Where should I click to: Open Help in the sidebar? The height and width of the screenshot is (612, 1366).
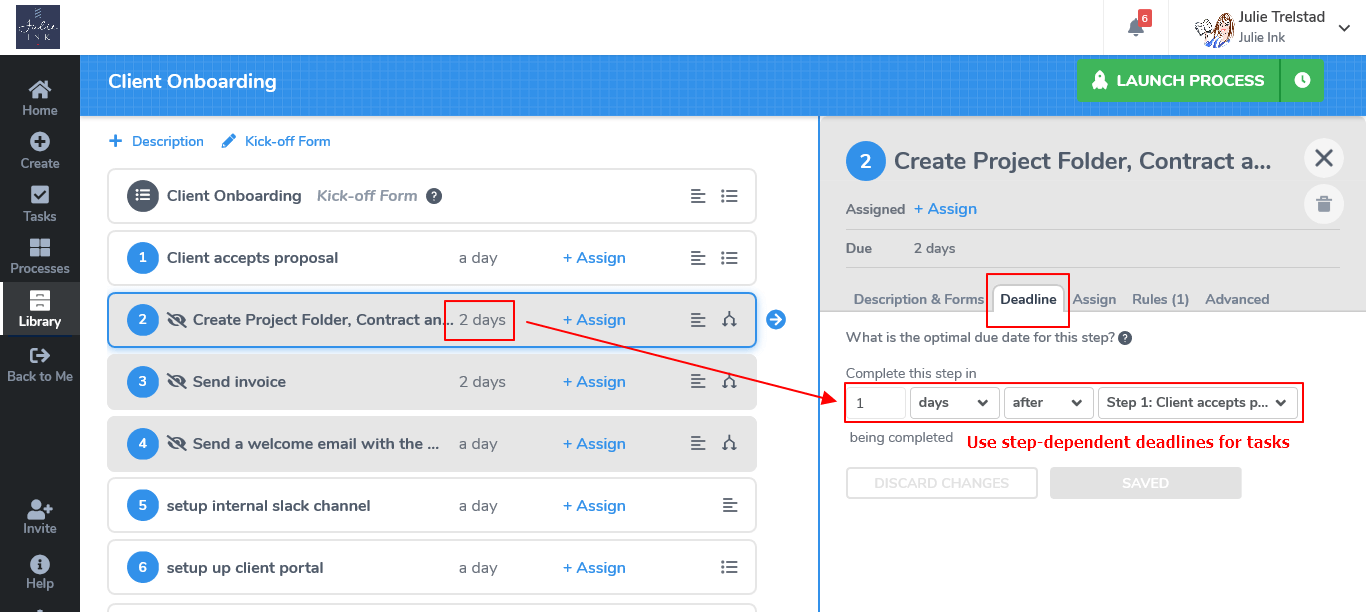tap(40, 572)
